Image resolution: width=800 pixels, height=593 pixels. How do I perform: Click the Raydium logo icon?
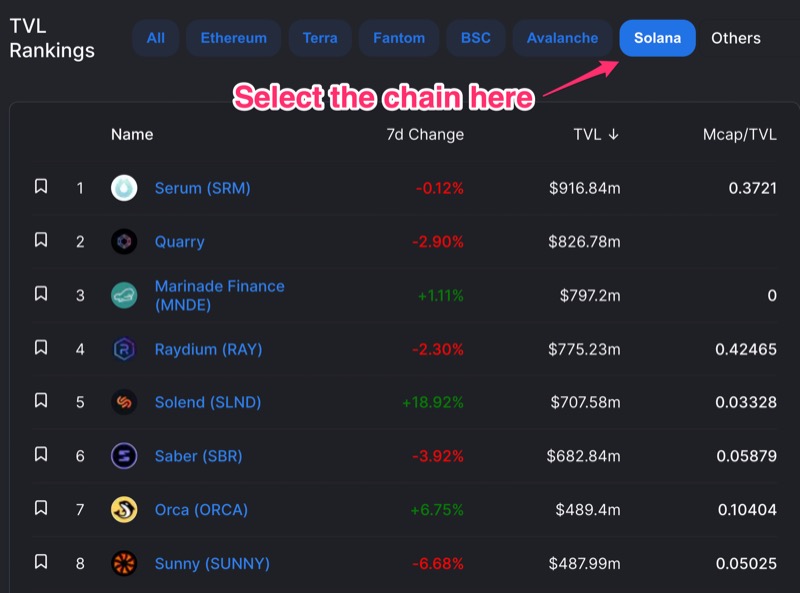click(124, 349)
